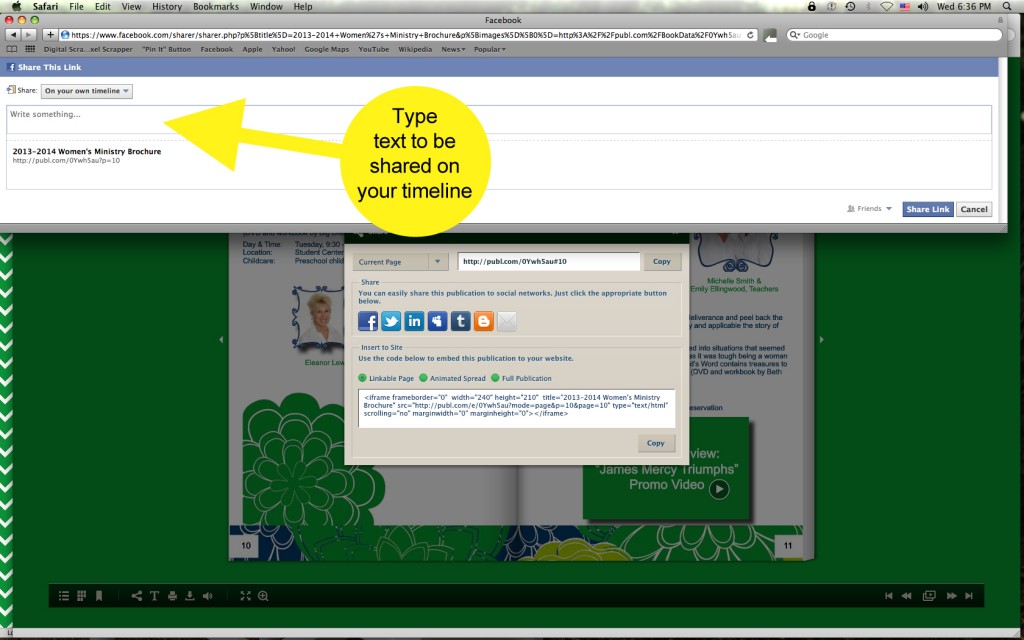
Task: Share the publication to Facebook in share dialog
Action: pos(368,321)
